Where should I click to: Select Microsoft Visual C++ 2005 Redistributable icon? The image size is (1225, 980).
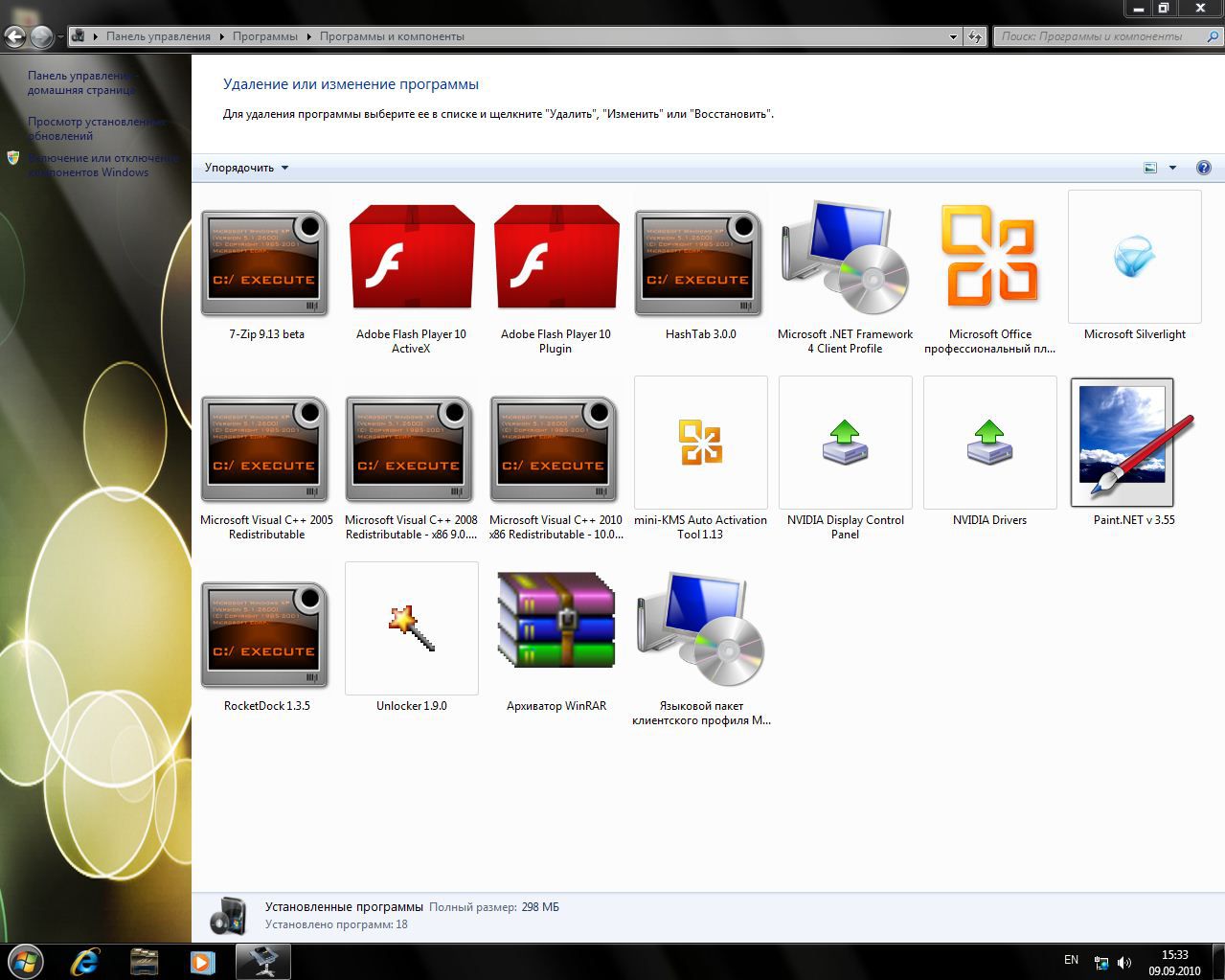[x=266, y=449]
